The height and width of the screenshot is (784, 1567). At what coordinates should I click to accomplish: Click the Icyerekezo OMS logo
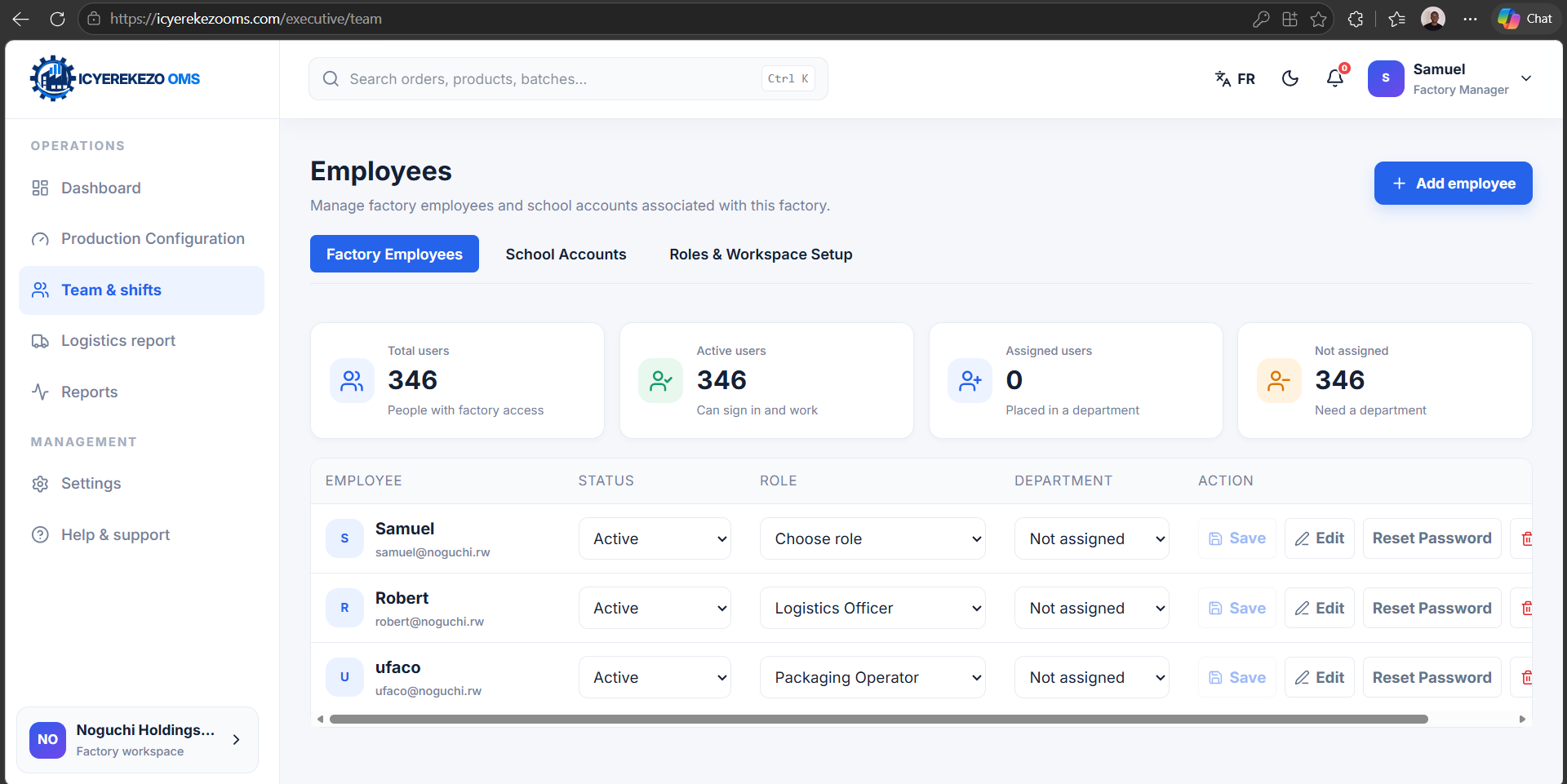point(115,78)
